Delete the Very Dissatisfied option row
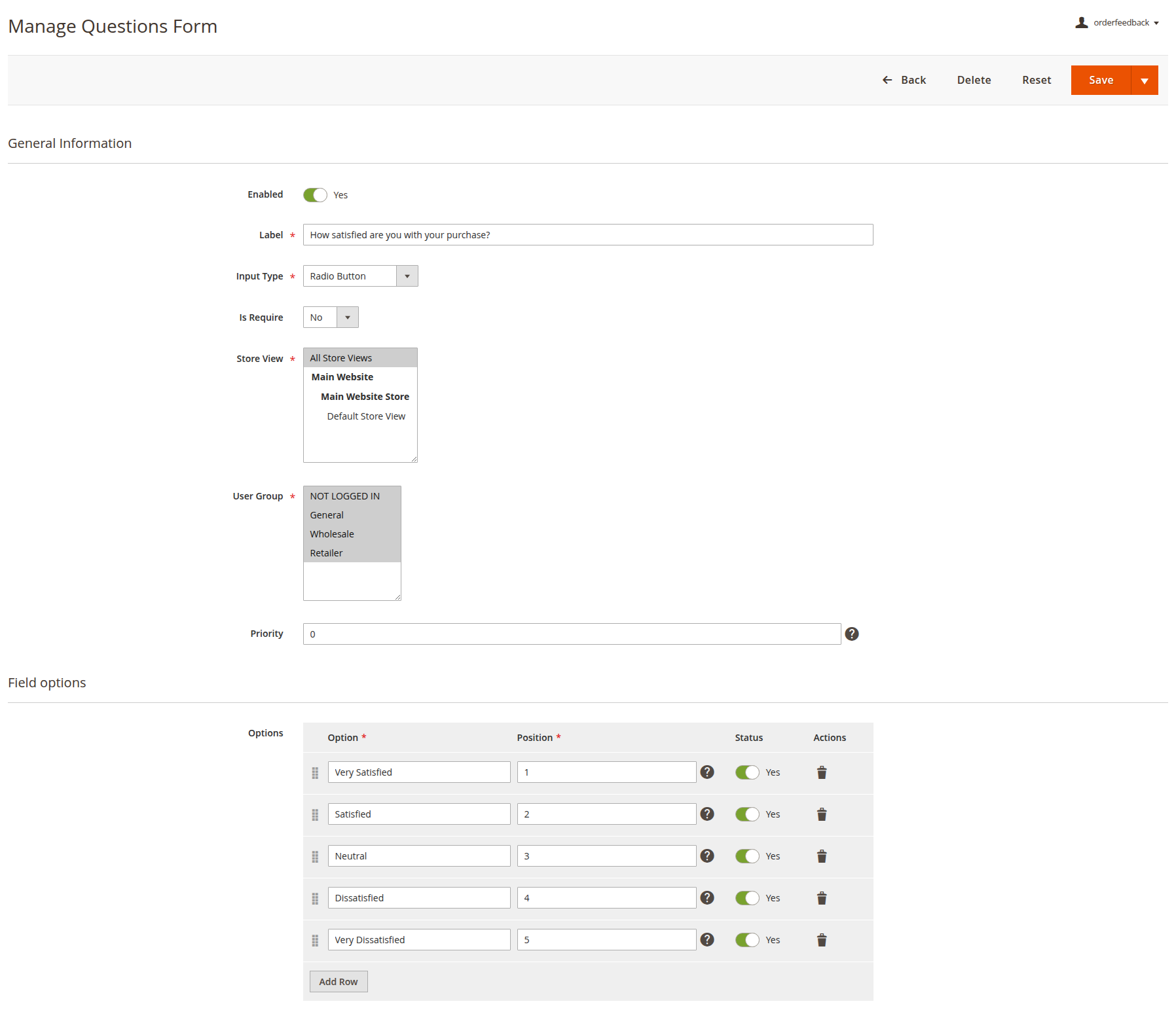The height and width of the screenshot is (1027, 1176). 822,940
